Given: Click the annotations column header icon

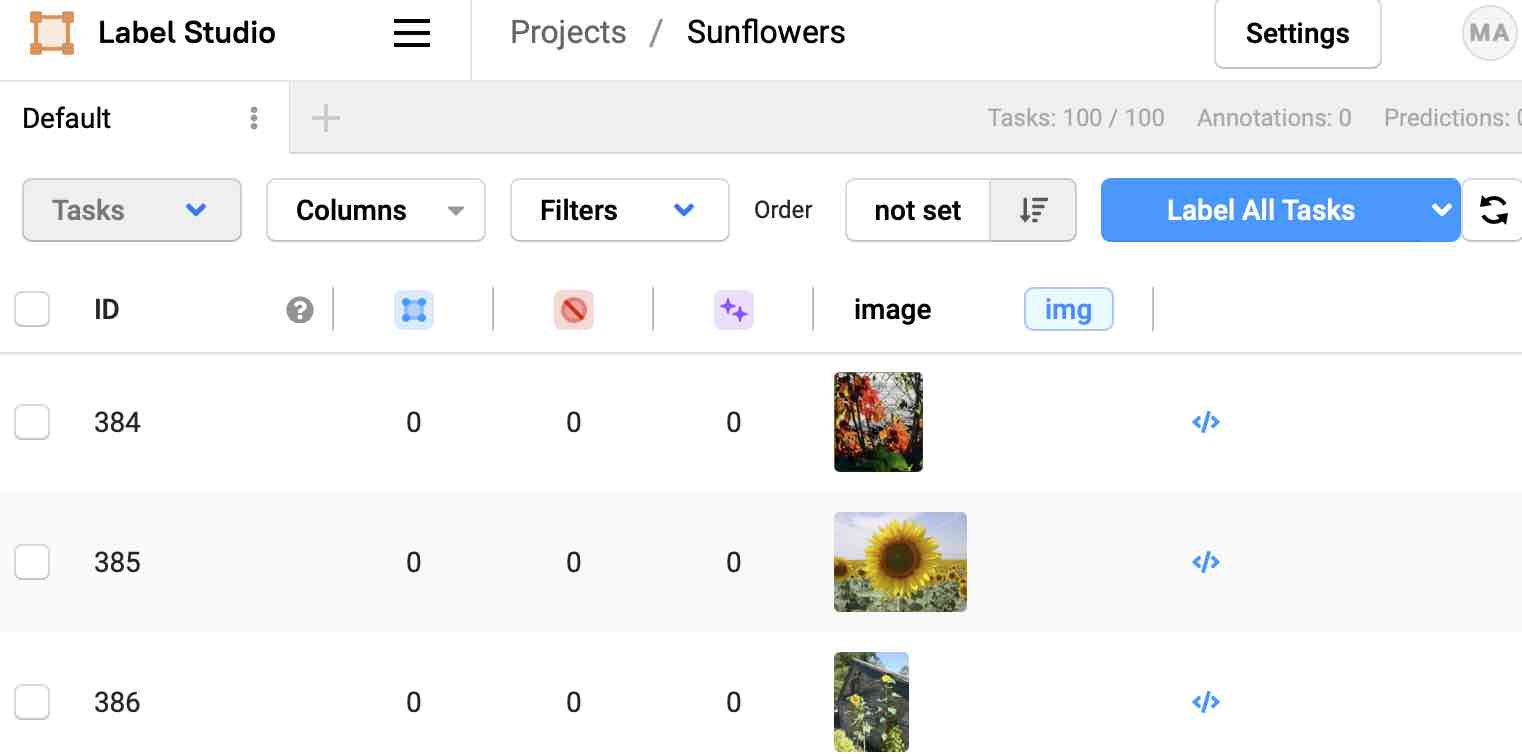Looking at the screenshot, I should click(413, 310).
